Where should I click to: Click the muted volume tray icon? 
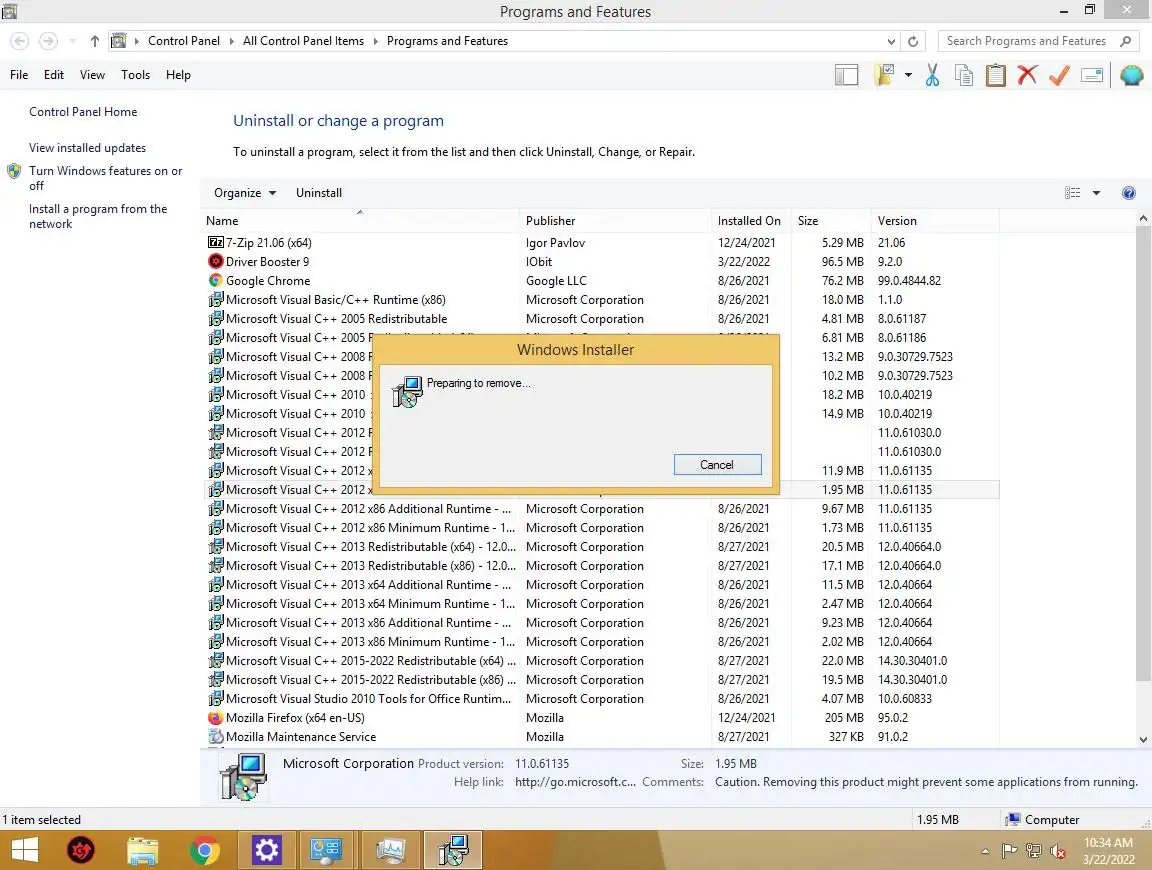pos(1057,851)
